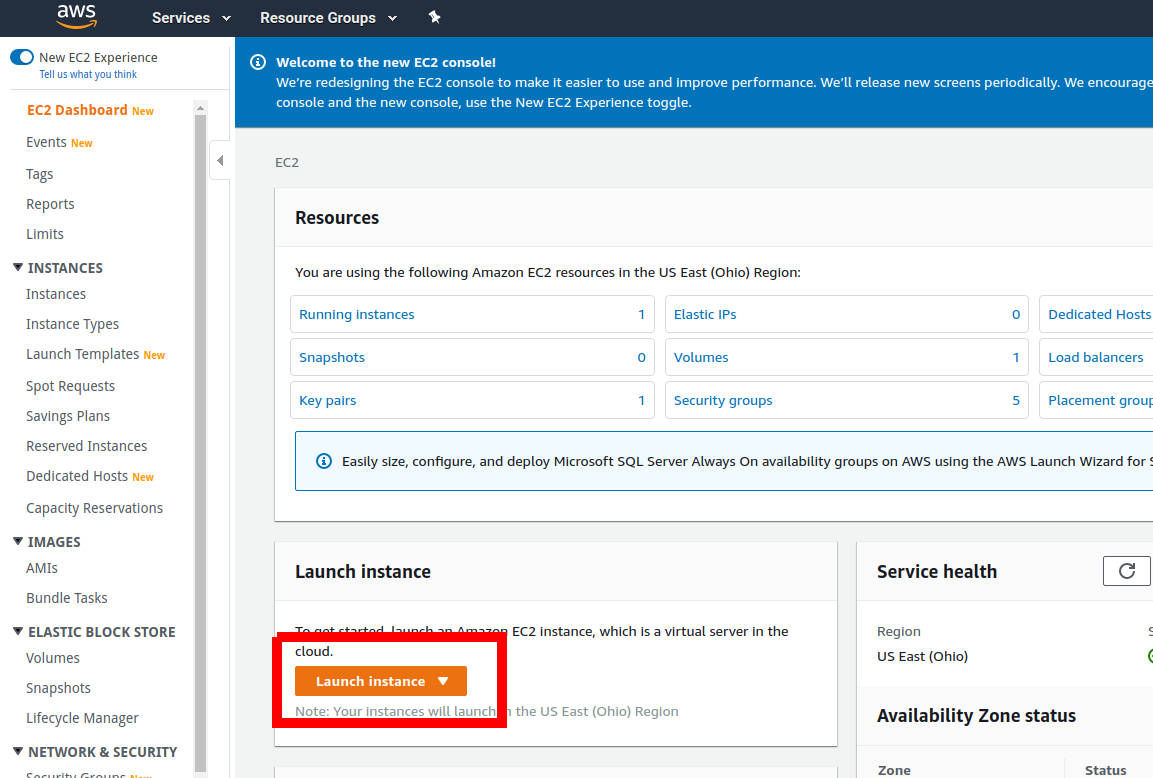
Task: Open the Running instances resource link
Action: (357, 314)
